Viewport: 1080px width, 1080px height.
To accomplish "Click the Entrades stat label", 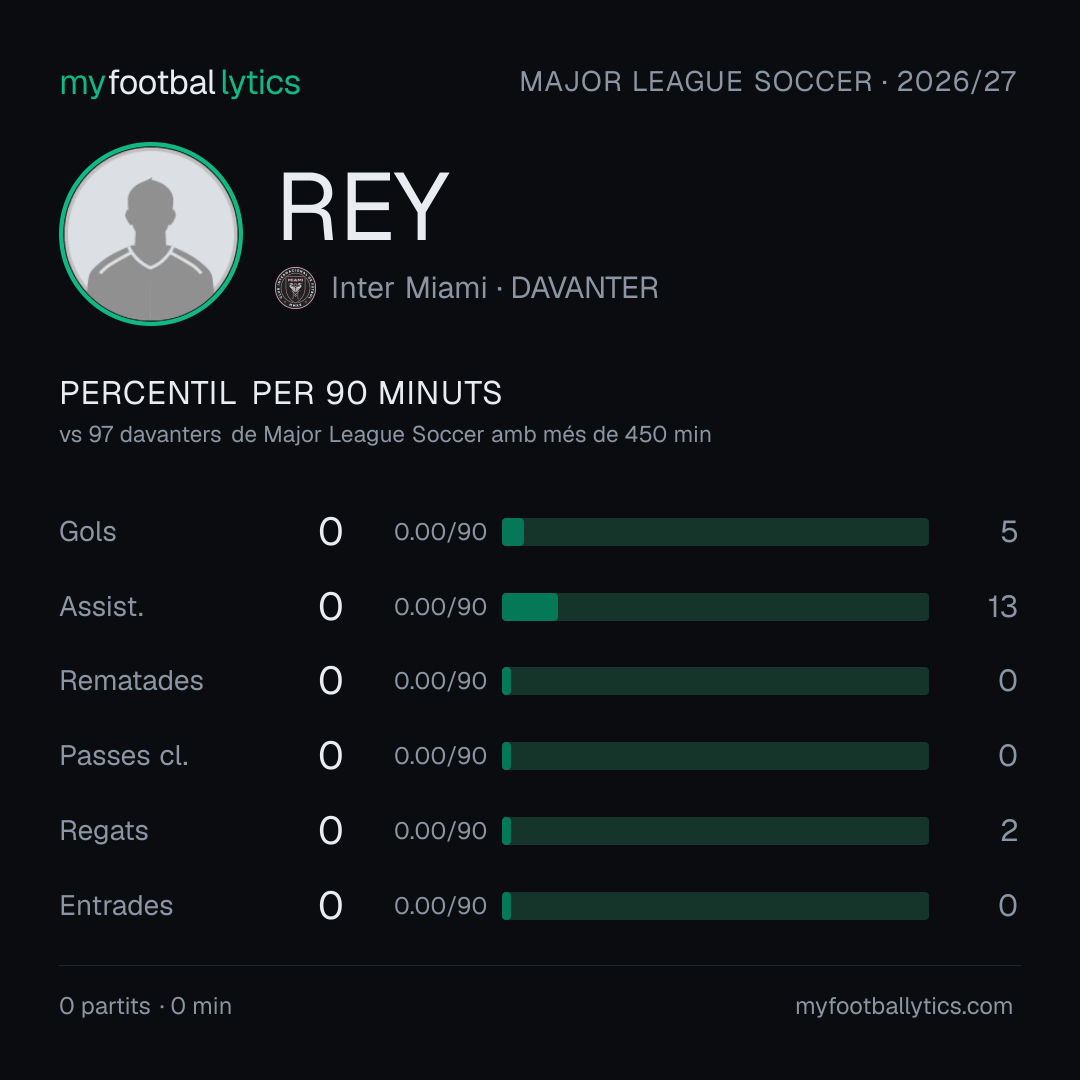I will click(x=116, y=906).
